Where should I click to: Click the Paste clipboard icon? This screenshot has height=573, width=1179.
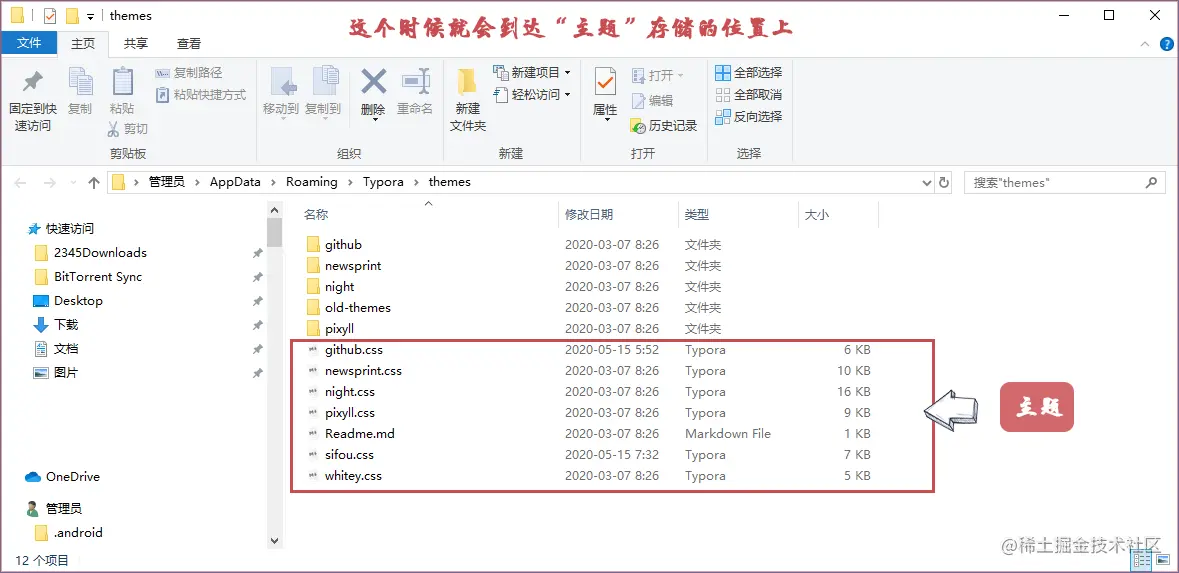123,82
